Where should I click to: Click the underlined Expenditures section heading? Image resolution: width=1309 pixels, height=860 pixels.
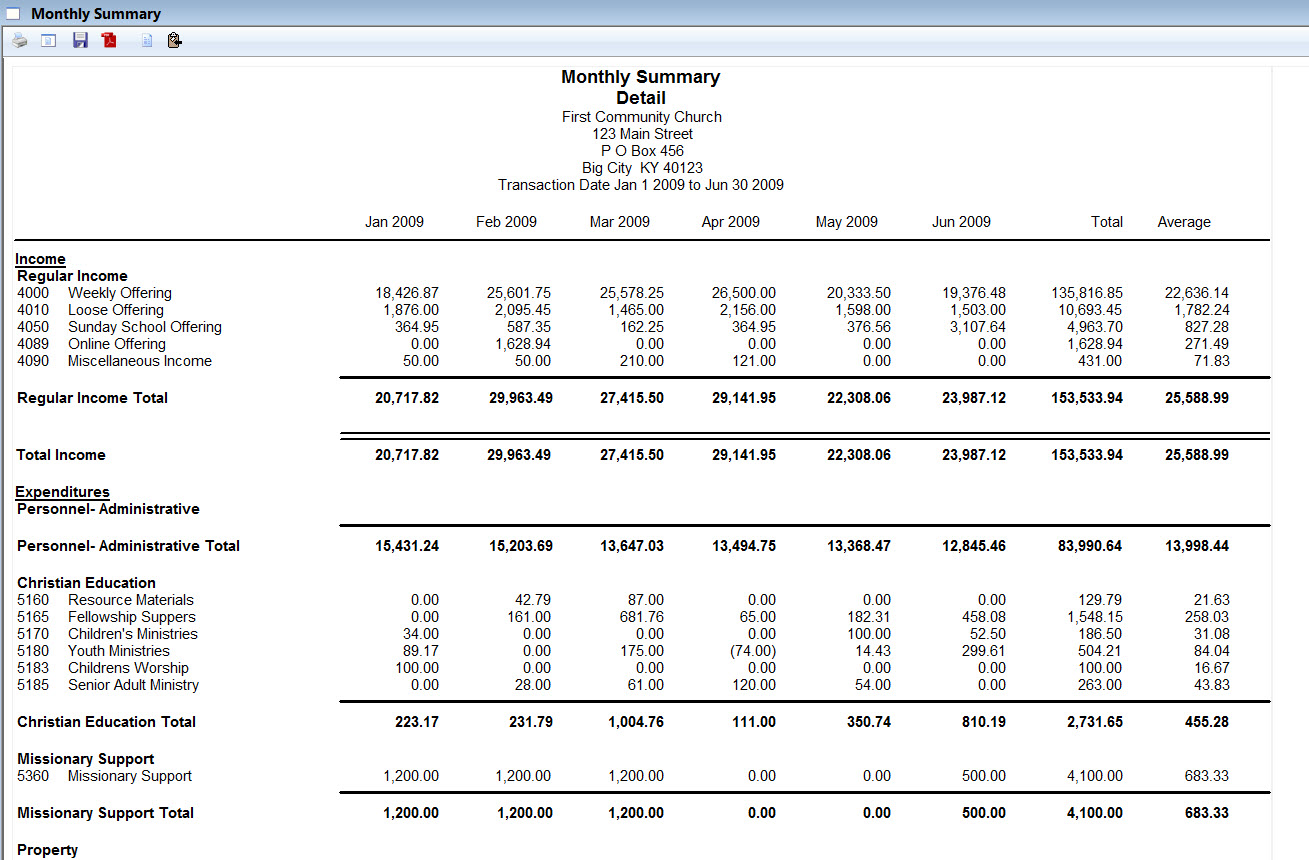click(63, 492)
